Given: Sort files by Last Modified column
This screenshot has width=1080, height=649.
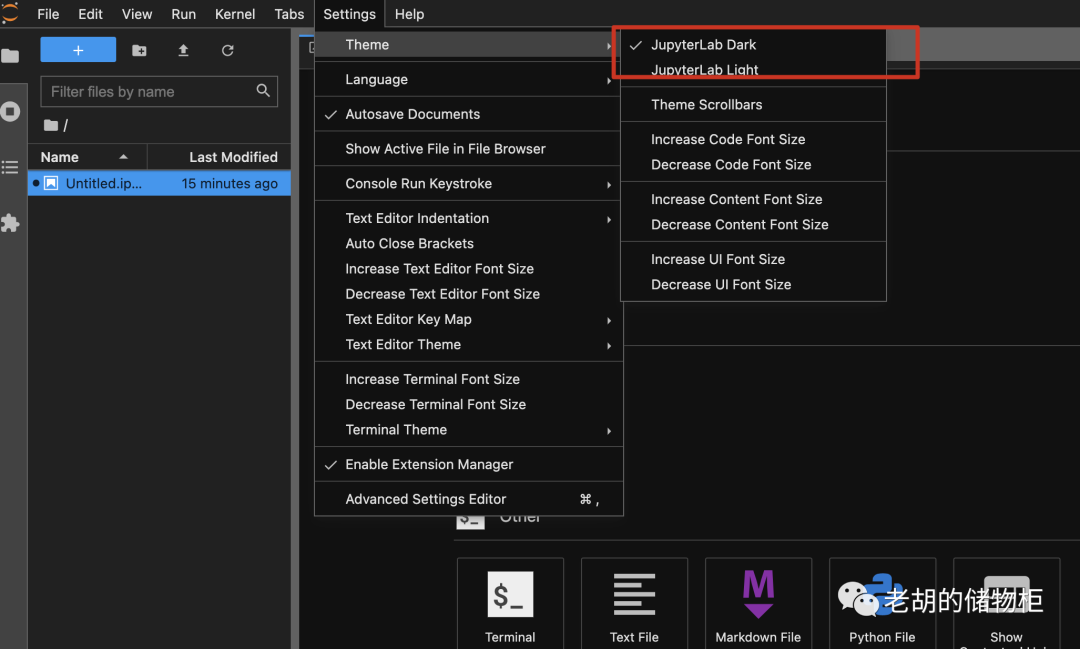Looking at the screenshot, I should 219,157.
